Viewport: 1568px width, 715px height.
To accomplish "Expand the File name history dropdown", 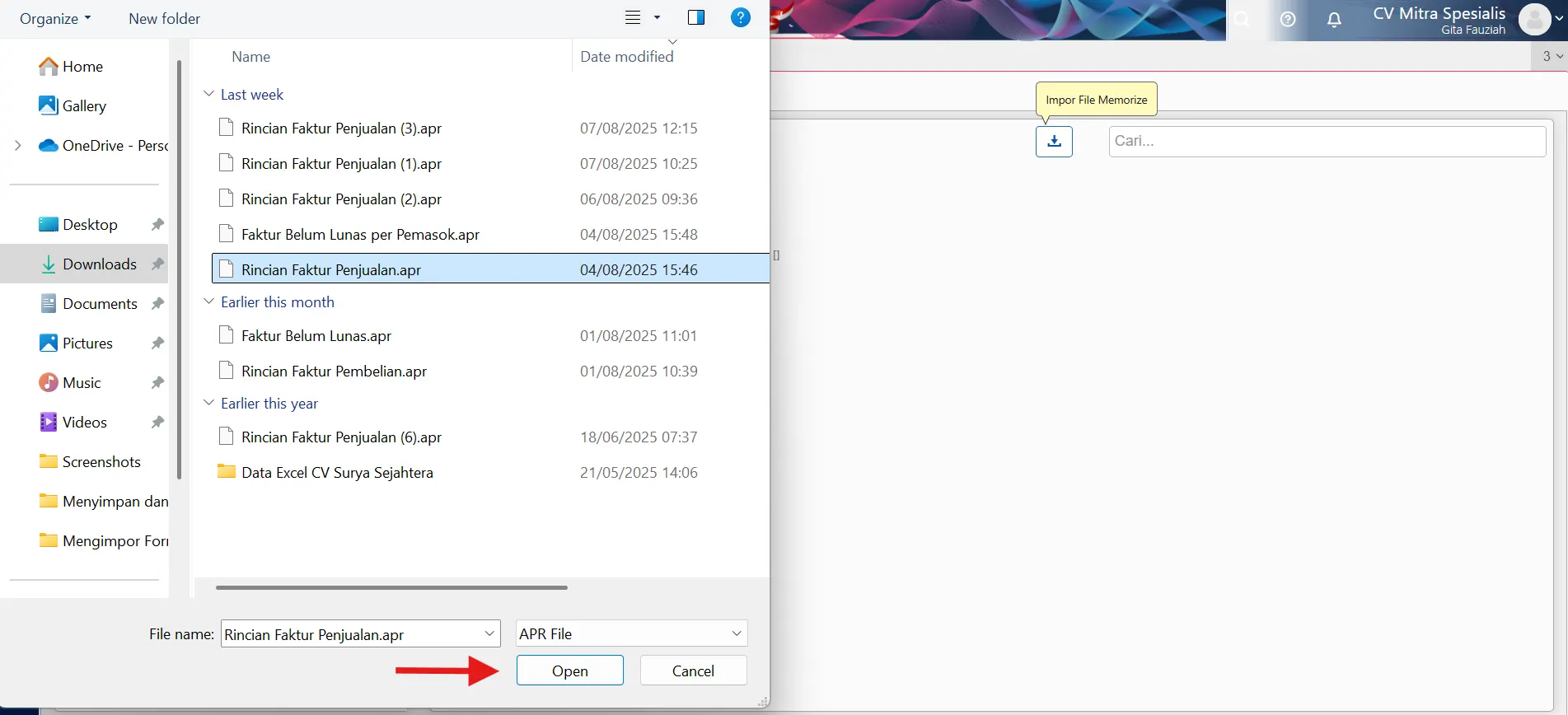I will (489, 633).
